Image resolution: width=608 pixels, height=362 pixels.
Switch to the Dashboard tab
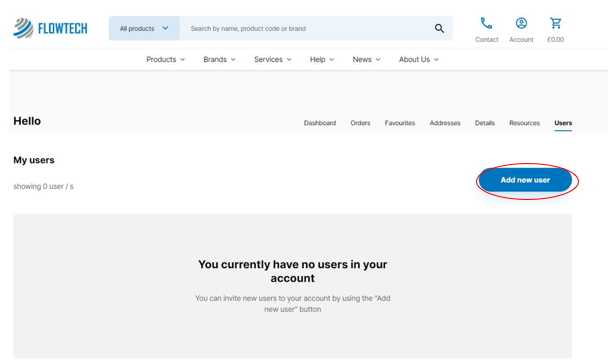(x=320, y=123)
